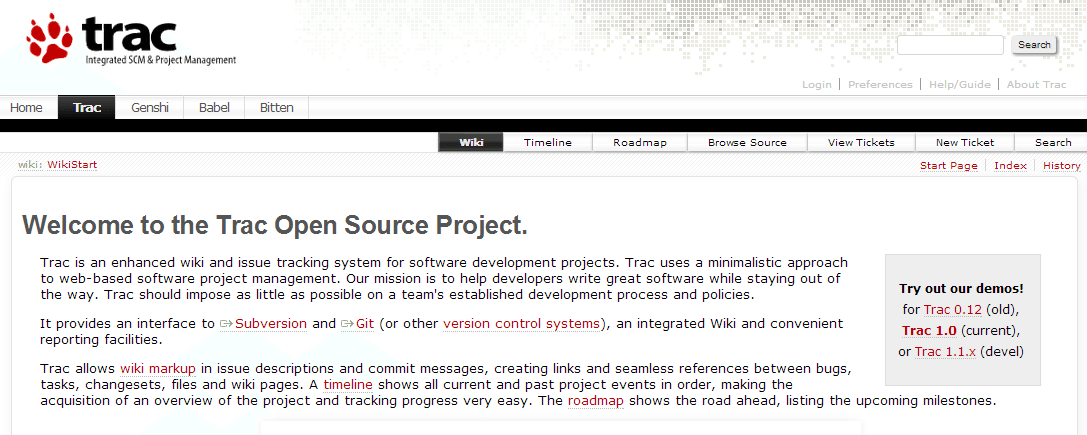Open the Preferences link
This screenshot has height=435, width=1087.
click(x=880, y=85)
